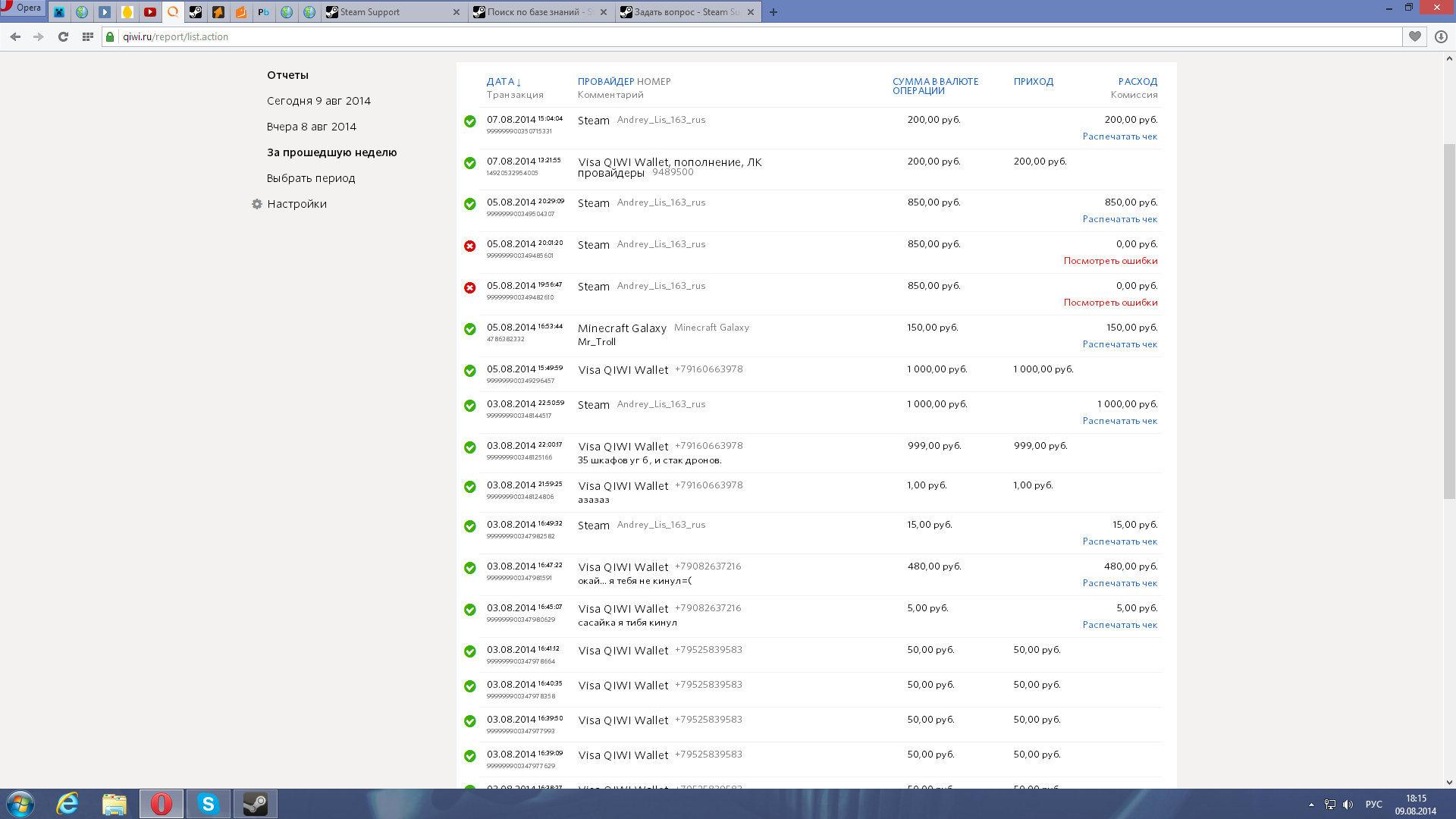This screenshot has width=1456, height=819.
Task: Click the РАСХОД column header
Action: pyautogui.click(x=1137, y=82)
